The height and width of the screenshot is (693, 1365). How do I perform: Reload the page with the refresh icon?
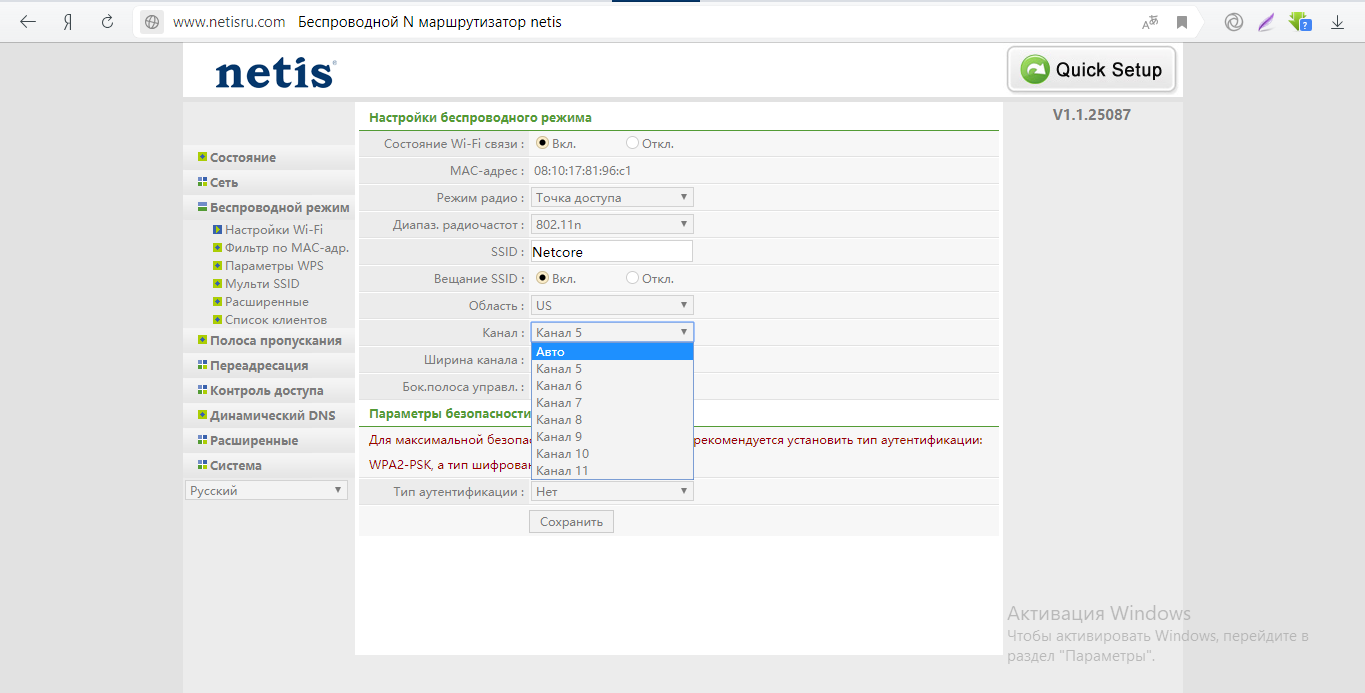108,22
